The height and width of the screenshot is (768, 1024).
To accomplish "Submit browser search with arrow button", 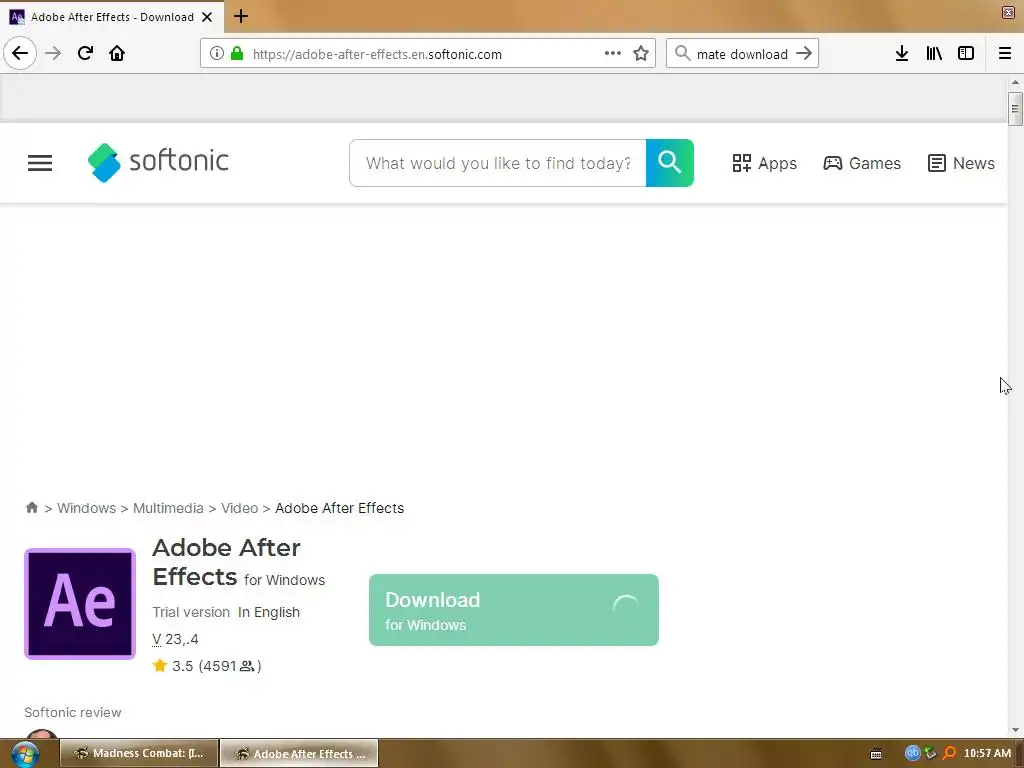I will pyautogui.click(x=804, y=54).
